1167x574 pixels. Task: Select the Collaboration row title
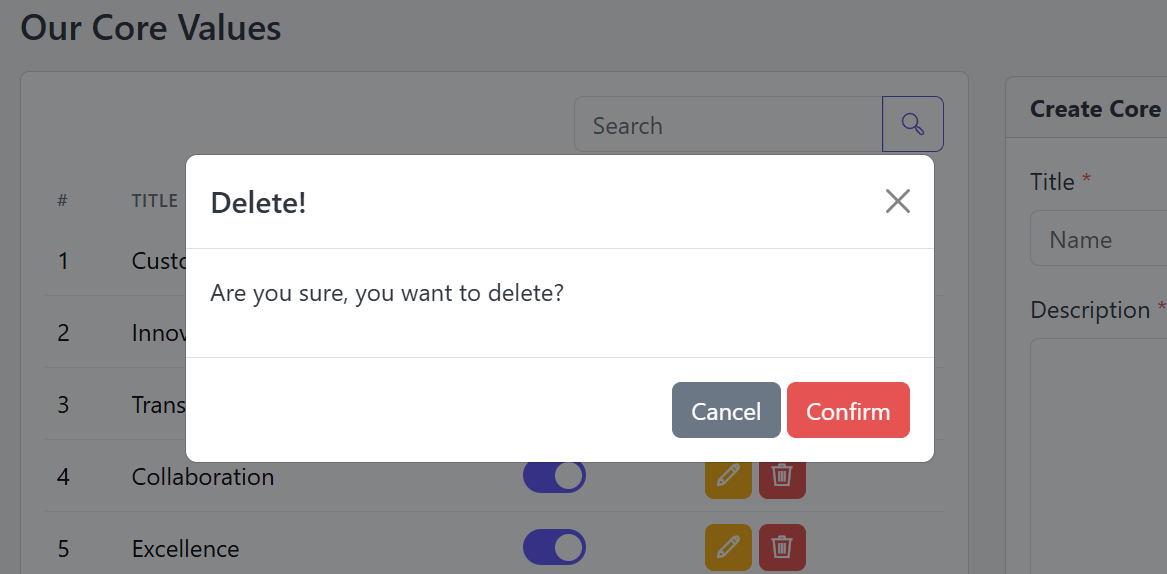pos(202,477)
